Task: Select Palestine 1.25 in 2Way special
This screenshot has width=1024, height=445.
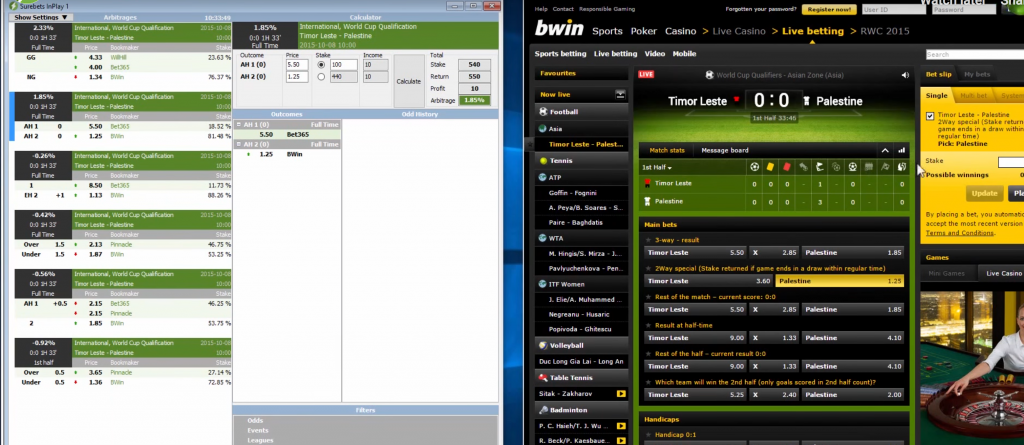Action: pyautogui.click(x=840, y=281)
